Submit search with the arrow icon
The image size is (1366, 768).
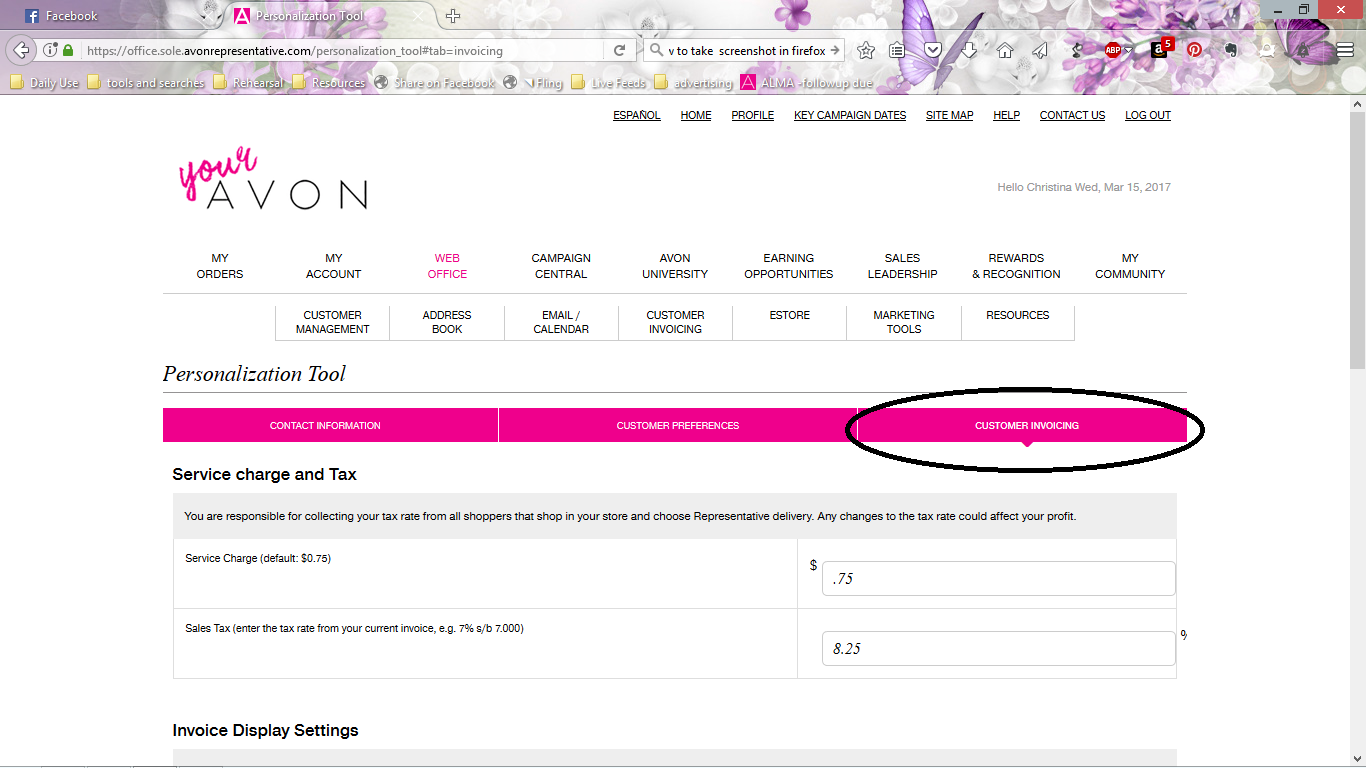(836, 50)
